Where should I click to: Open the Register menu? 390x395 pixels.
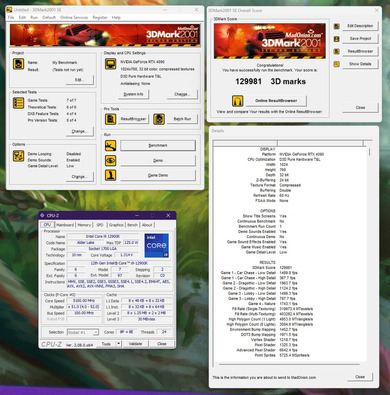[x=100, y=17]
